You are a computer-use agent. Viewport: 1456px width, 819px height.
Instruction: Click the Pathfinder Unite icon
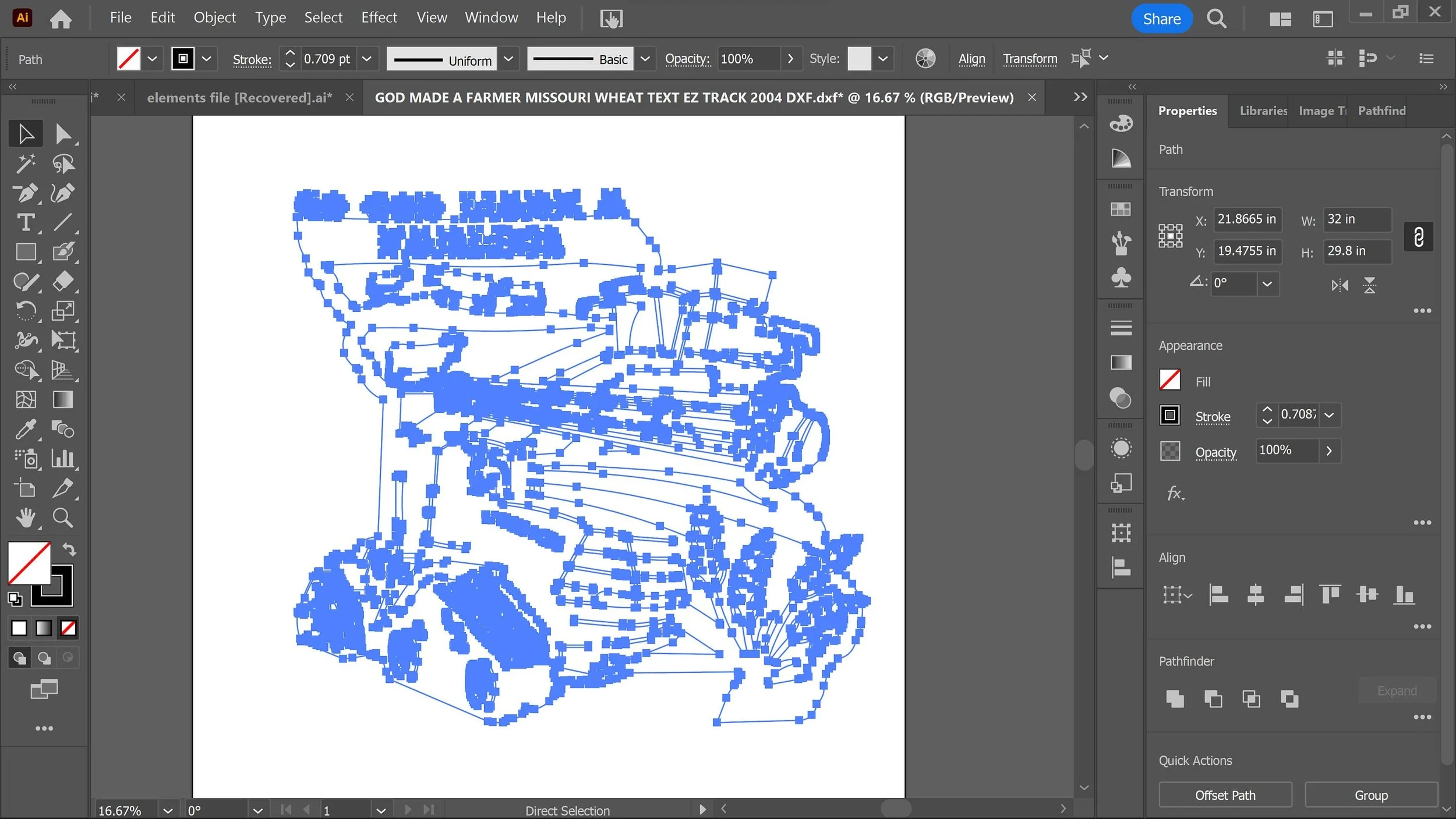pyautogui.click(x=1175, y=699)
